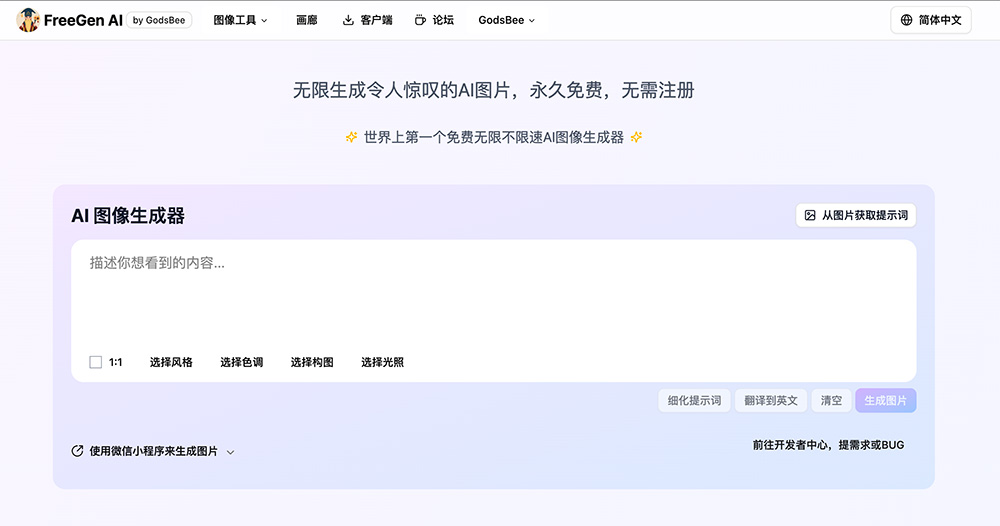The image size is (1000, 526).
Task: Click the image icon in 从图片获取提示词
Action: point(810,215)
